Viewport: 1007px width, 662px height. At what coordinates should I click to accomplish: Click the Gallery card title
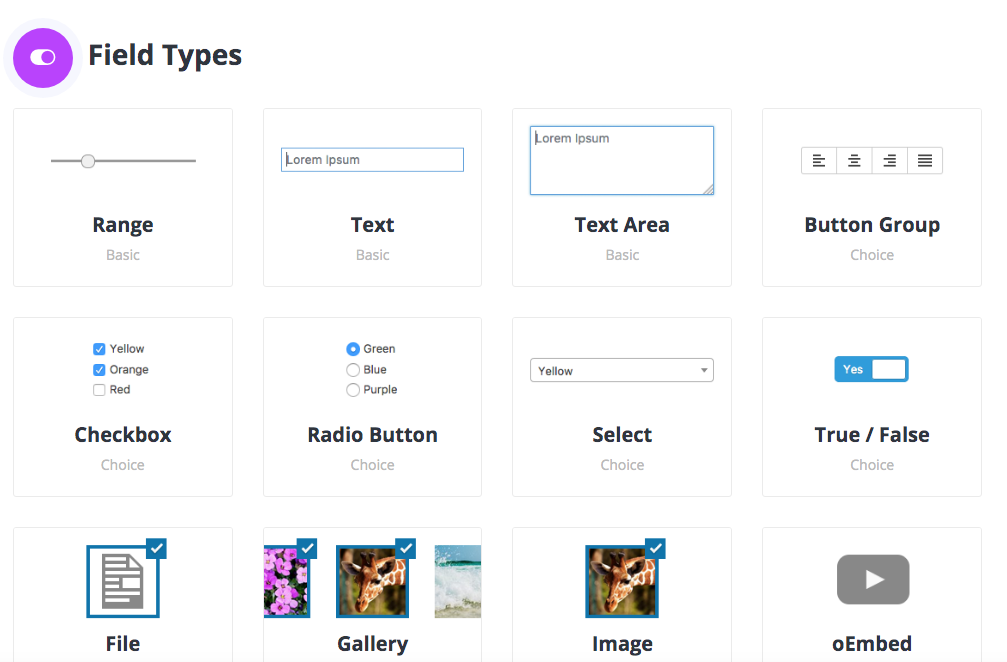[x=372, y=644]
